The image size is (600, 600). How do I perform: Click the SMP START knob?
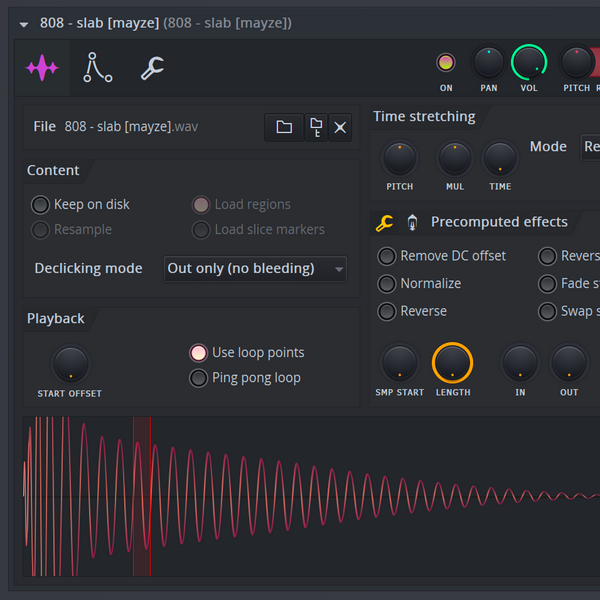tap(399, 363)
